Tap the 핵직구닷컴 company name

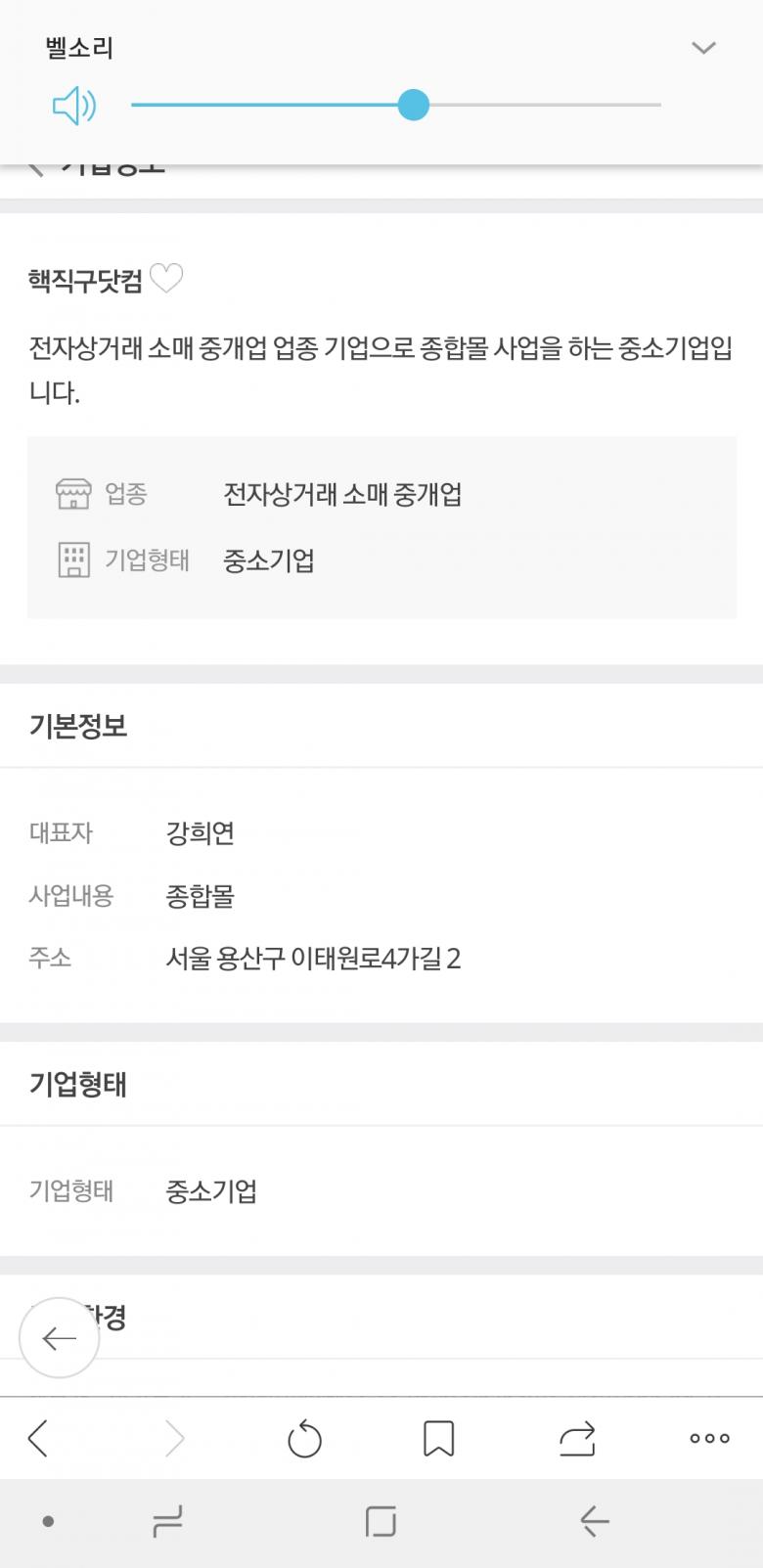(x=85, y=281)
